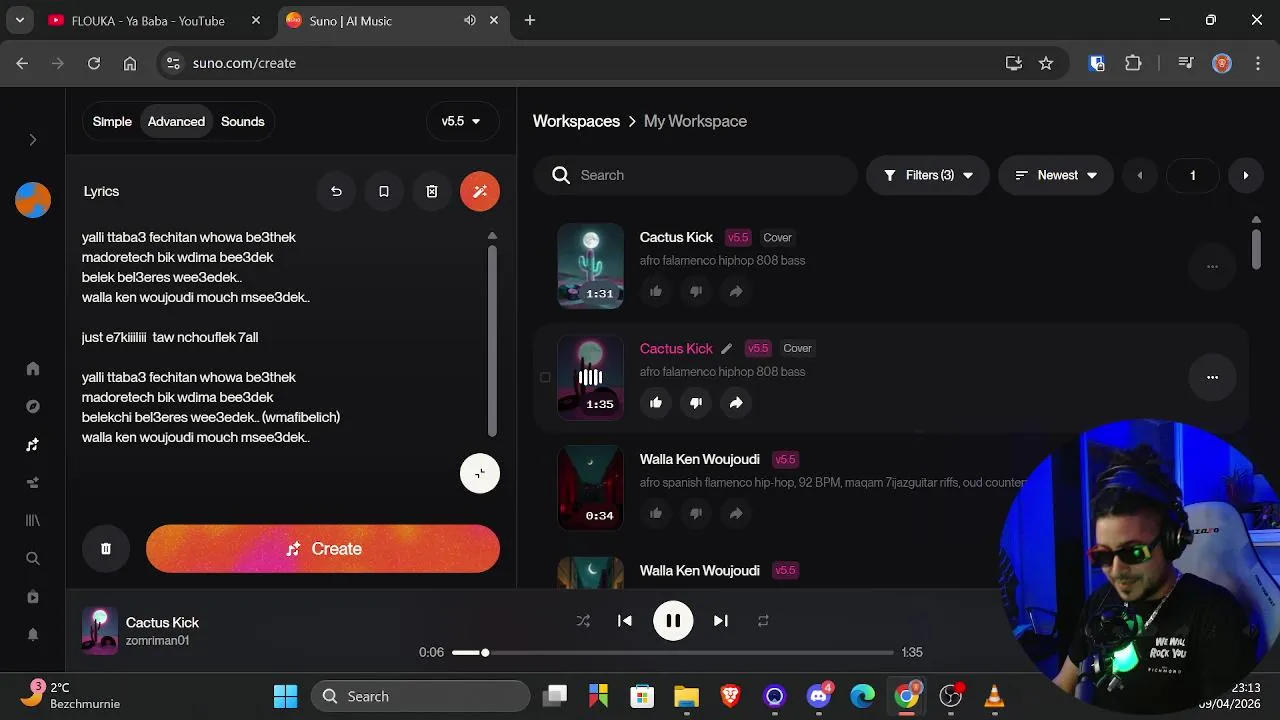The width and height of the screenshot is (1280, 720).
Task: Open the Windows Start menu
Action: 285,696
